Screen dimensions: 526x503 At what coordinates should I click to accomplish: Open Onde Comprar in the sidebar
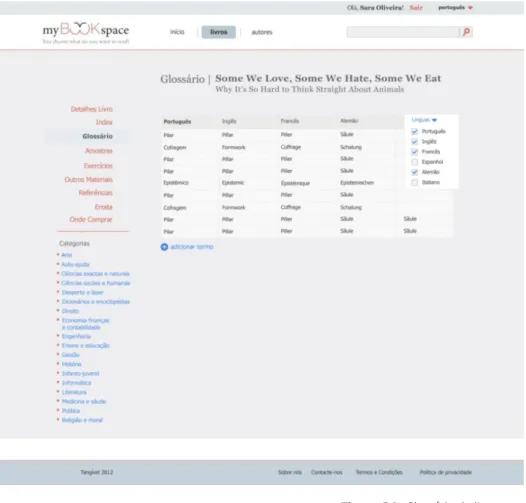tap(91, 219)
